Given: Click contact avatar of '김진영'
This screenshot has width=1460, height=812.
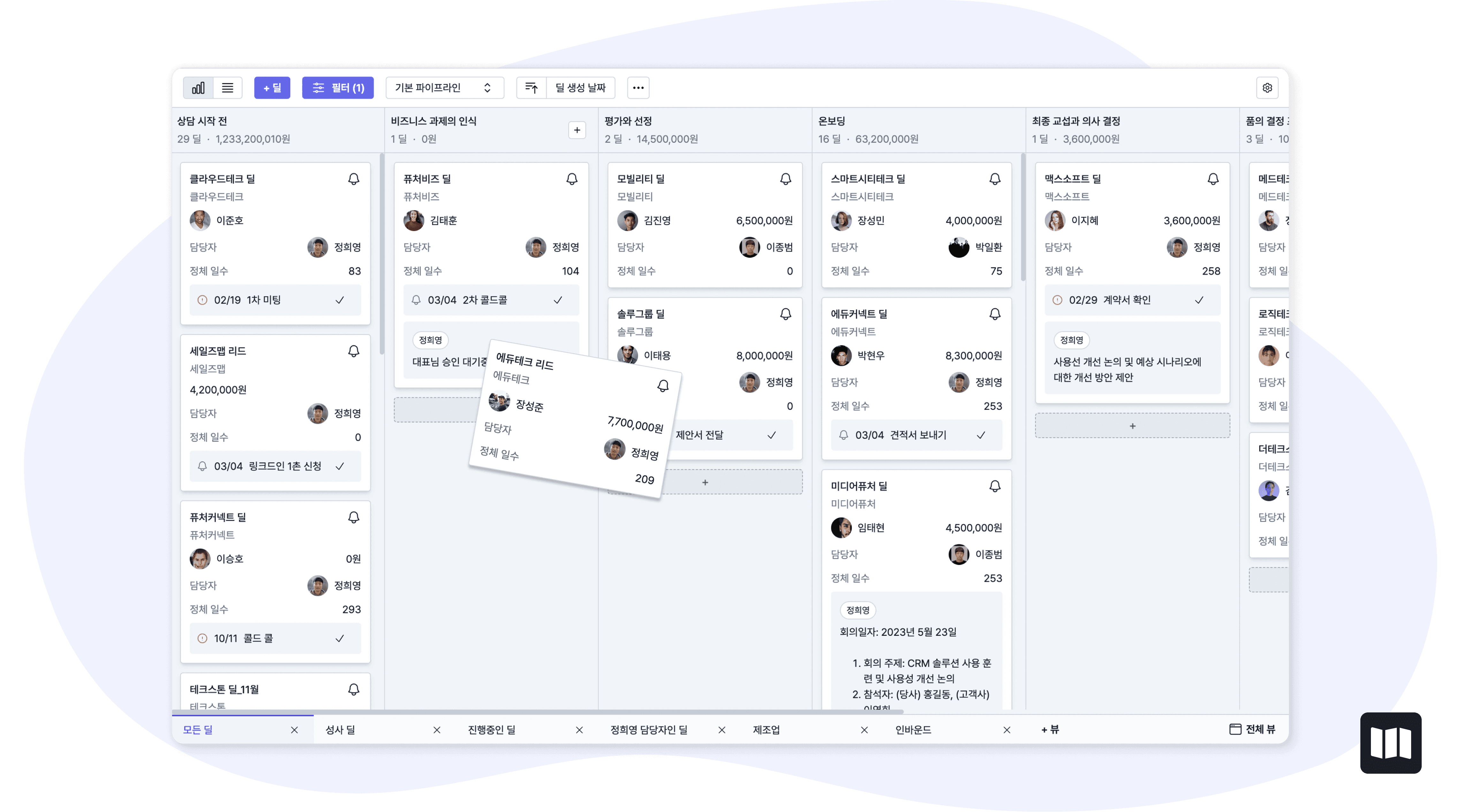Looking at the screenshot, I should click(x=627, y=221).
